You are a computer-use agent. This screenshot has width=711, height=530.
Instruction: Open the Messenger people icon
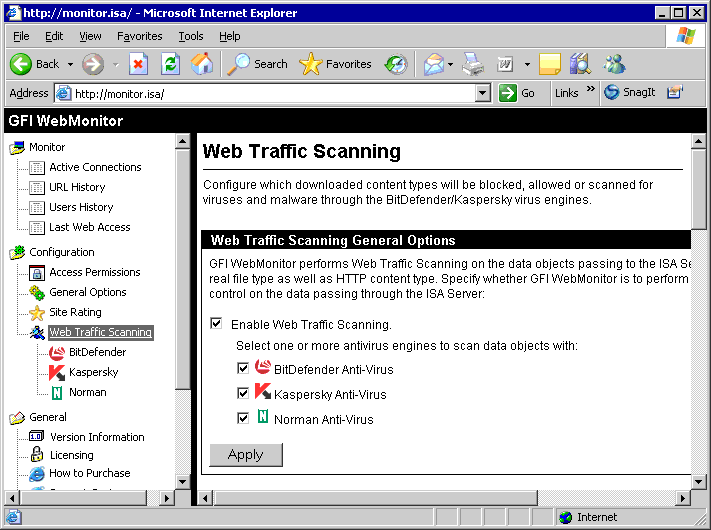click(614, 64)
